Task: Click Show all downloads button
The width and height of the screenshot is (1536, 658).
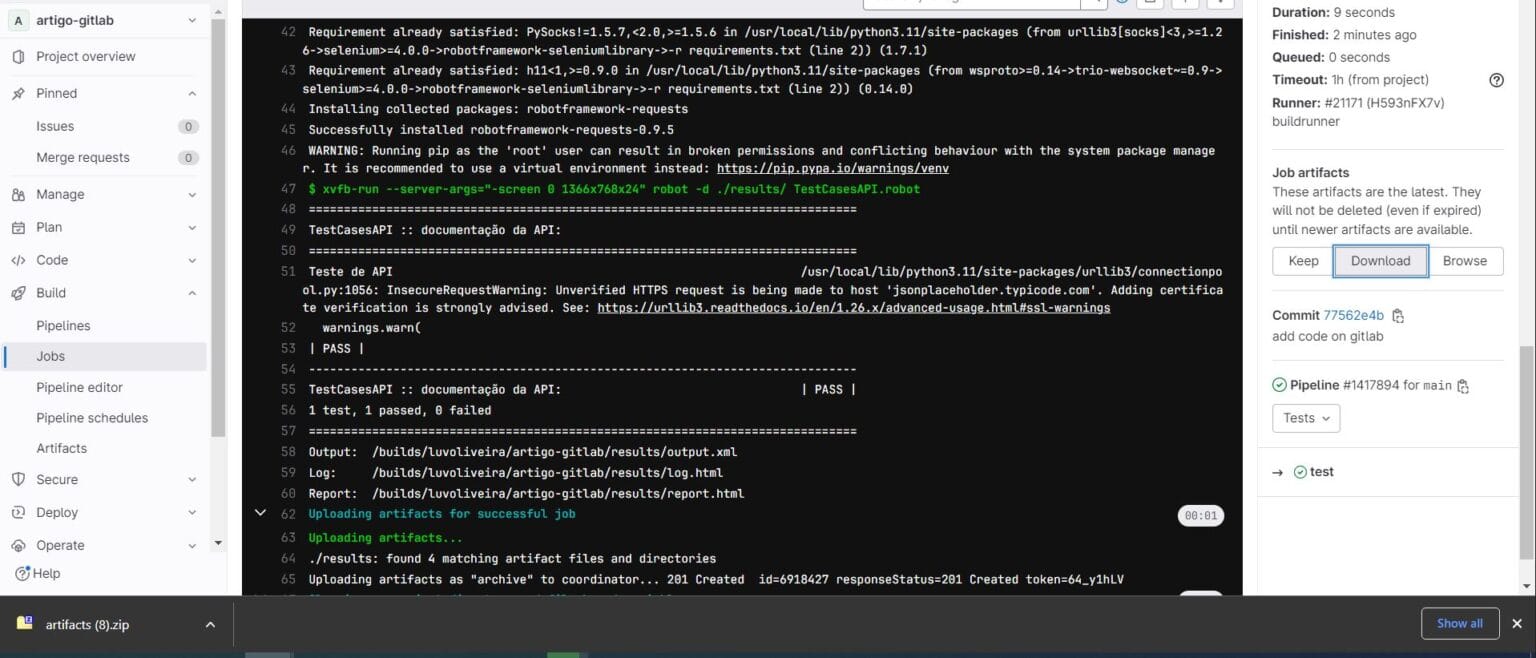Action: 1460,622
